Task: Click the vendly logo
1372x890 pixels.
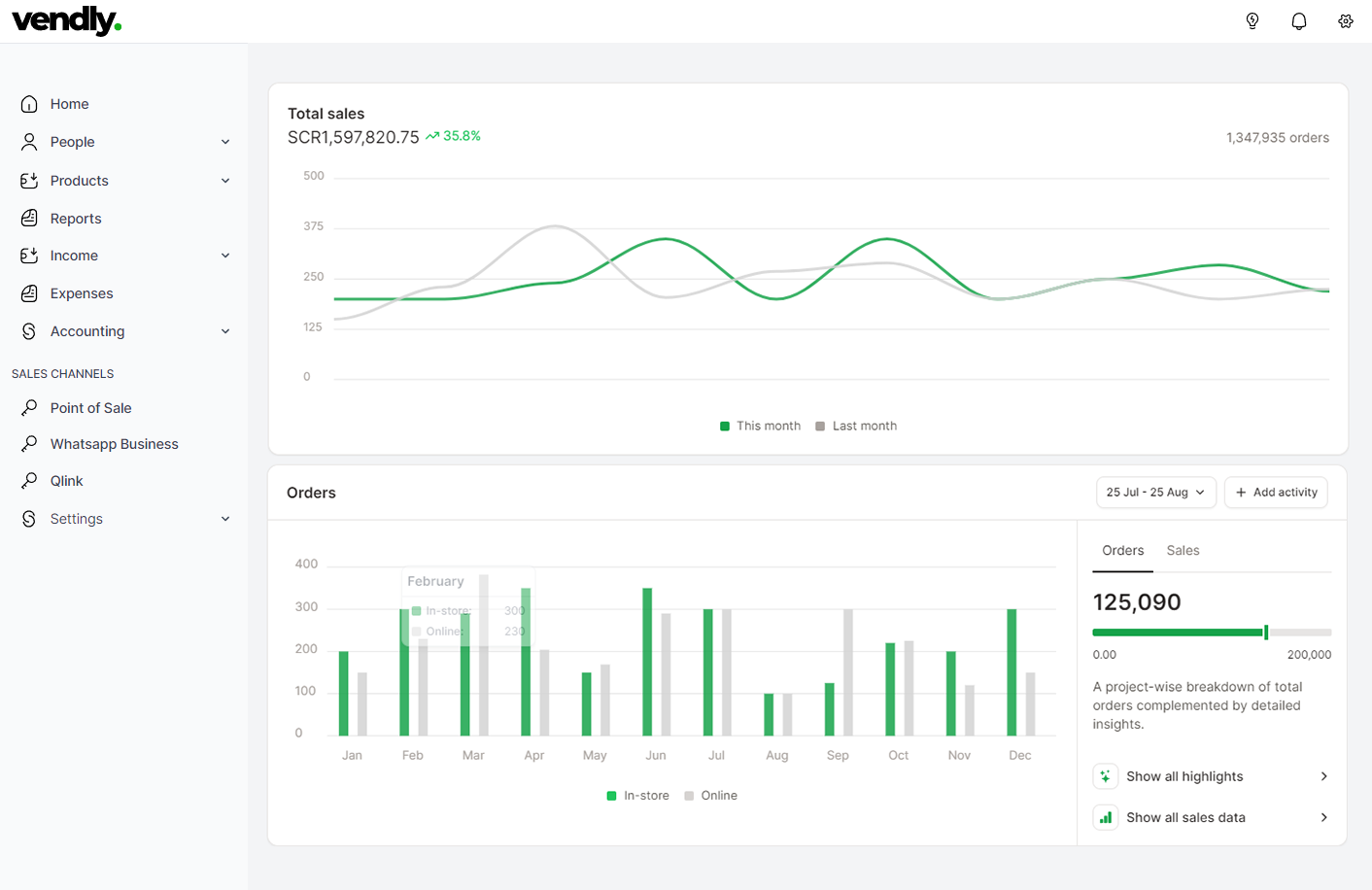Action: pyautogui.click(x=66, y=20)
